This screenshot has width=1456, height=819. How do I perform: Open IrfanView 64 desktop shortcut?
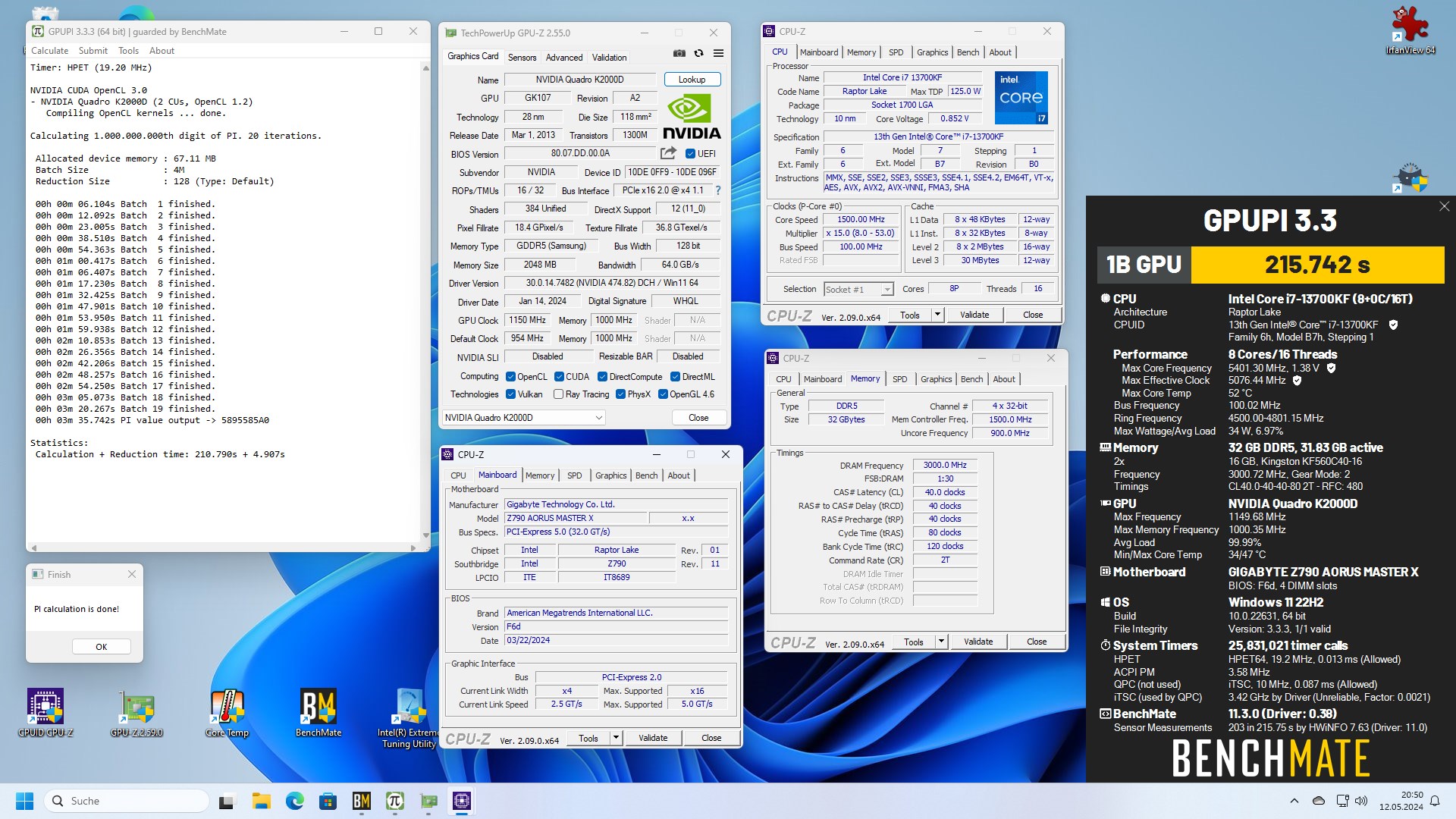(1410, 30)
